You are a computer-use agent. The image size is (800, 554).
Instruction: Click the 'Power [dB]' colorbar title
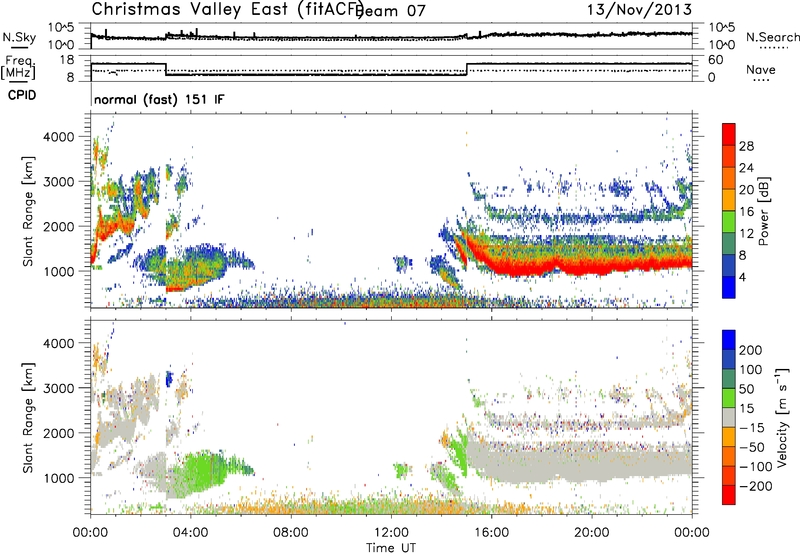(x=764, y=211)
